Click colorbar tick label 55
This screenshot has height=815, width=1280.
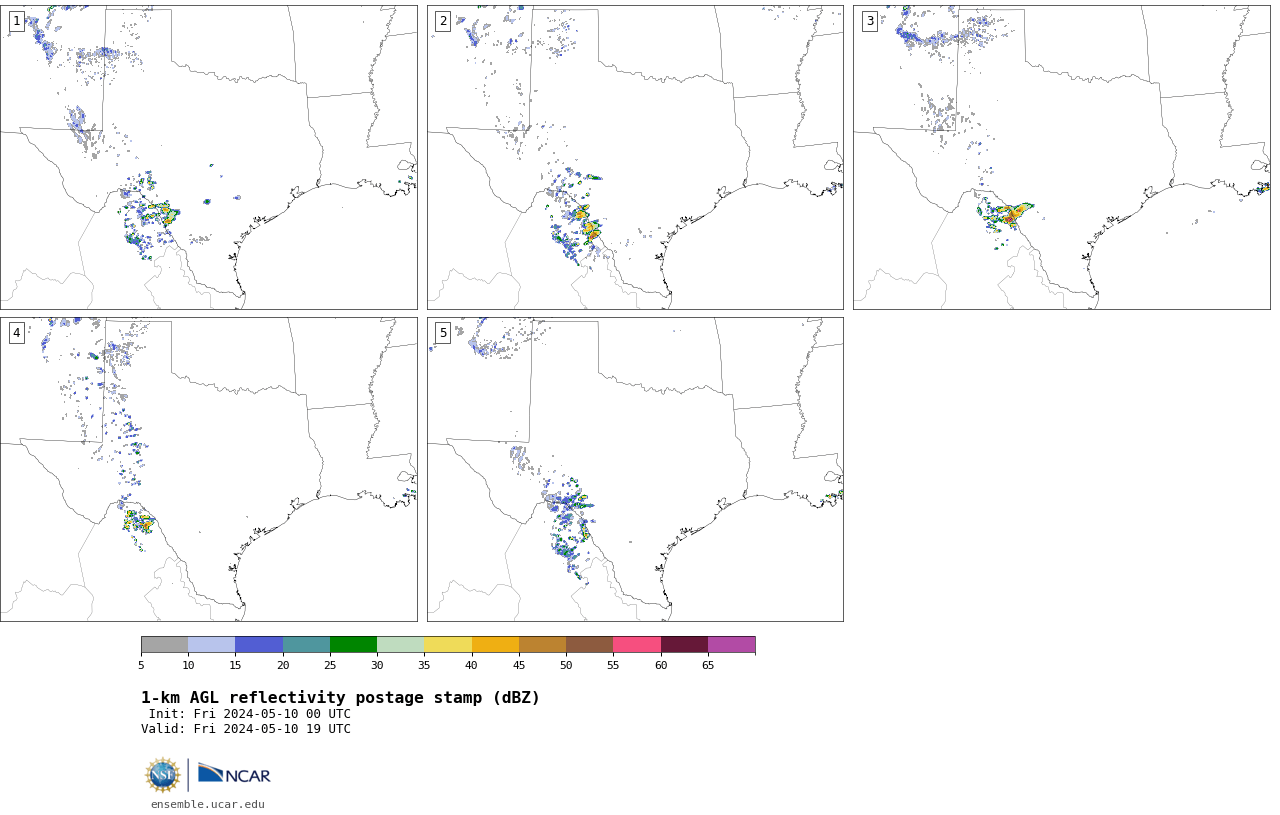coord(613,666)
